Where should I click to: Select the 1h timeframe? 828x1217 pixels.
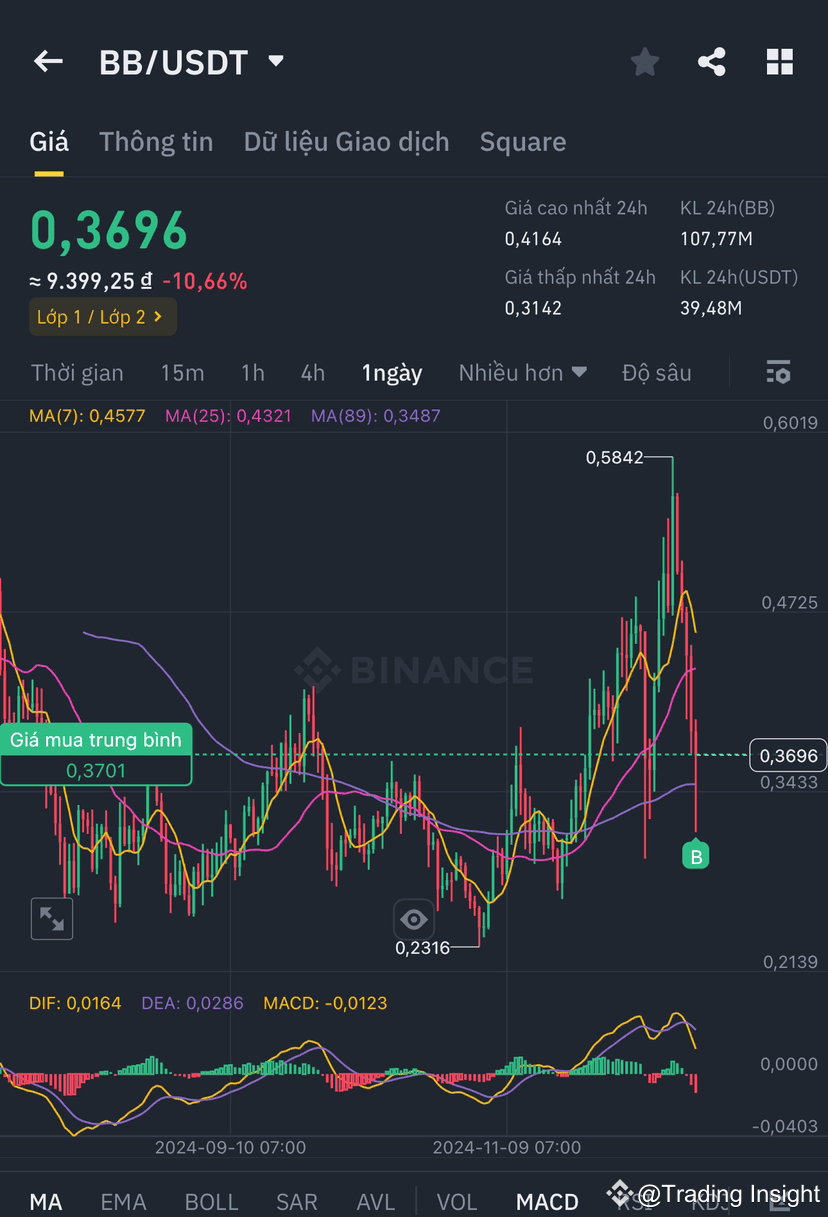coord(253,373)
